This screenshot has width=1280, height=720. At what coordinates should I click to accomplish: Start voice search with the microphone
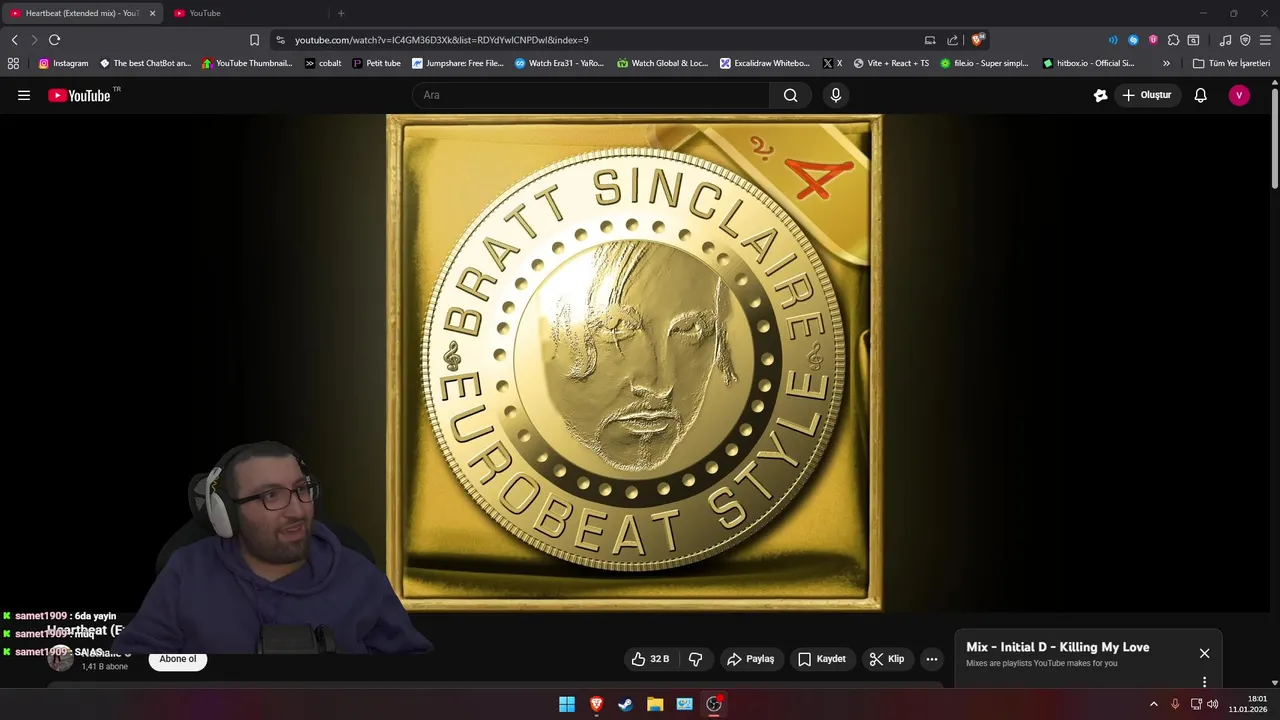click(x=836, y=95)
